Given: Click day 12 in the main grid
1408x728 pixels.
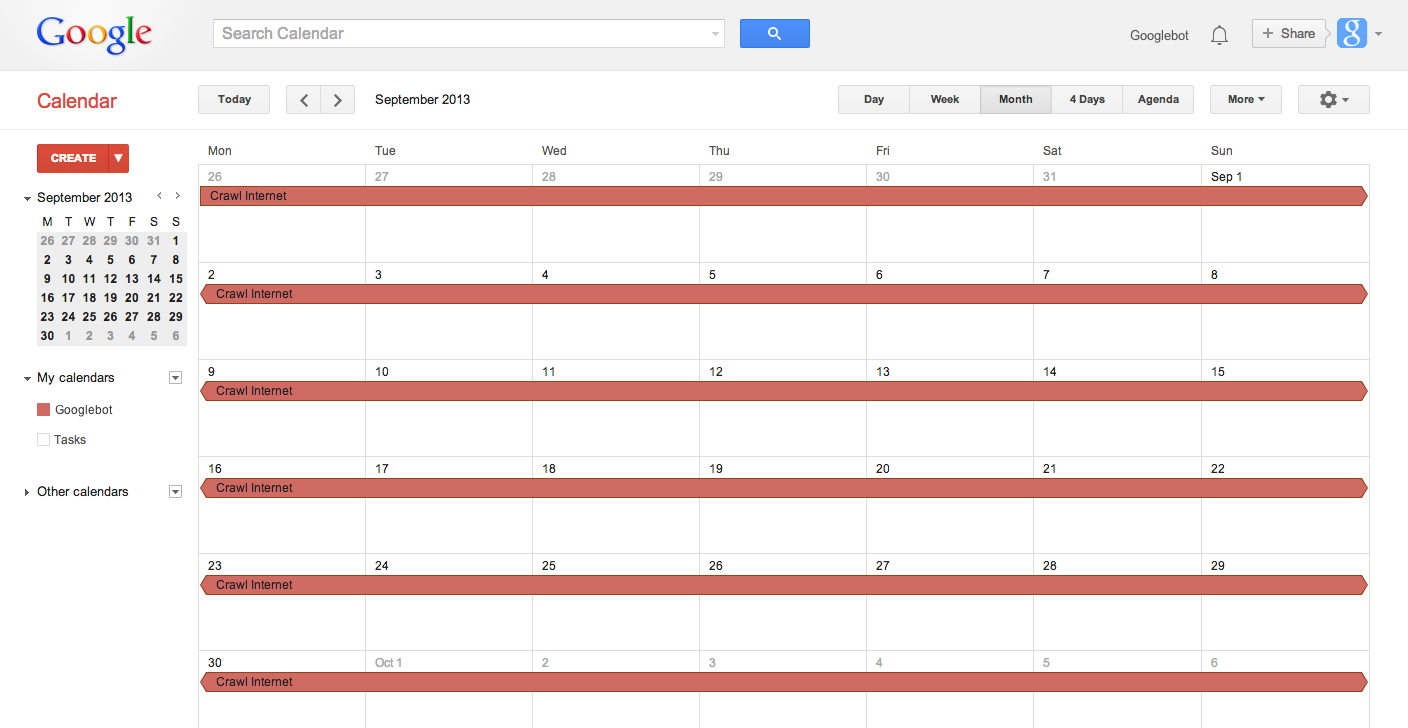Looking at the screenshot, I should 715,372.
